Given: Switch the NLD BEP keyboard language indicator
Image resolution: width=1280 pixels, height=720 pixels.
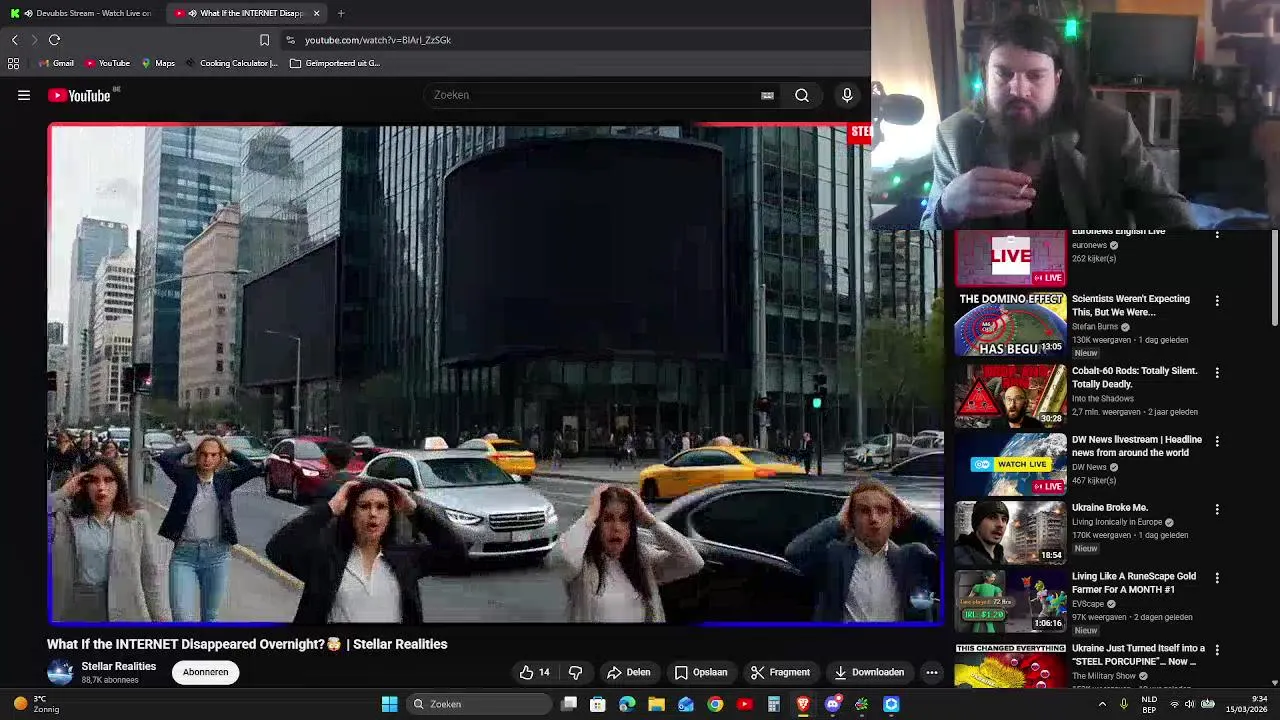Looking at the screenshot, I should point(1150,704).
